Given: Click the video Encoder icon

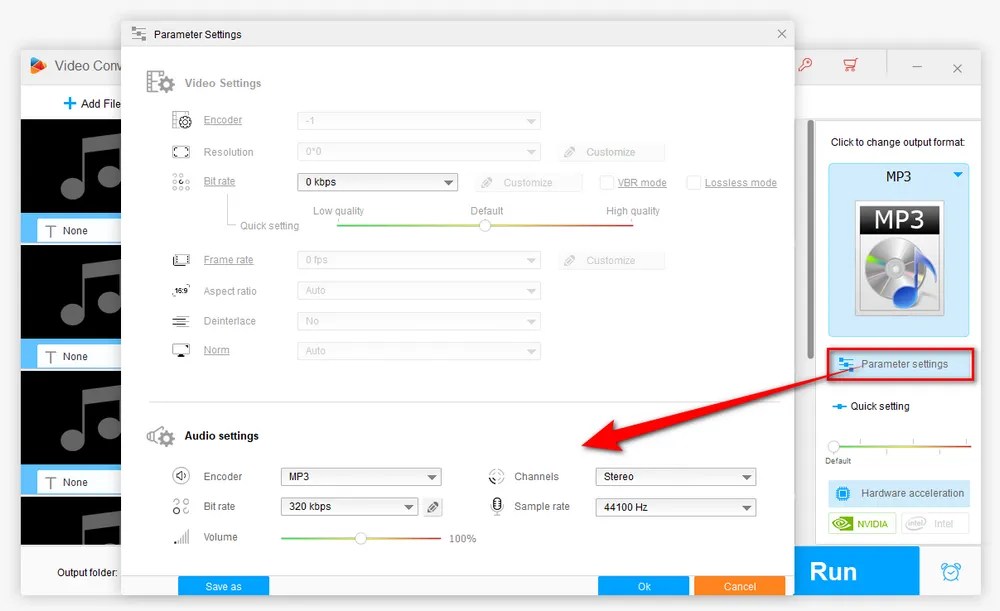Looking at the screenshot, I should point(182,120).
